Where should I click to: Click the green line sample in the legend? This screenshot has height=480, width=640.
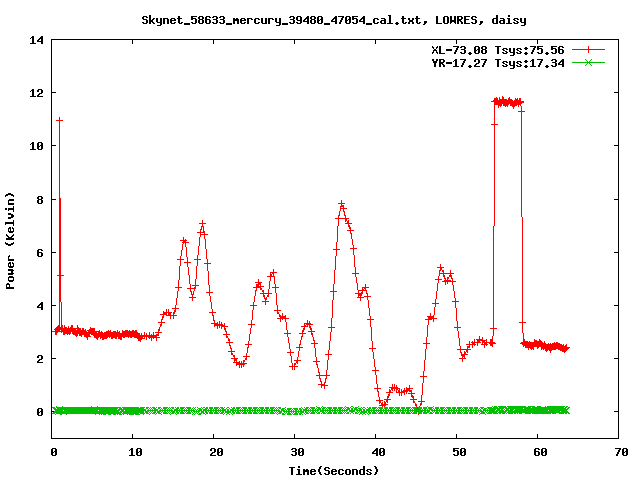pos(588,63)
